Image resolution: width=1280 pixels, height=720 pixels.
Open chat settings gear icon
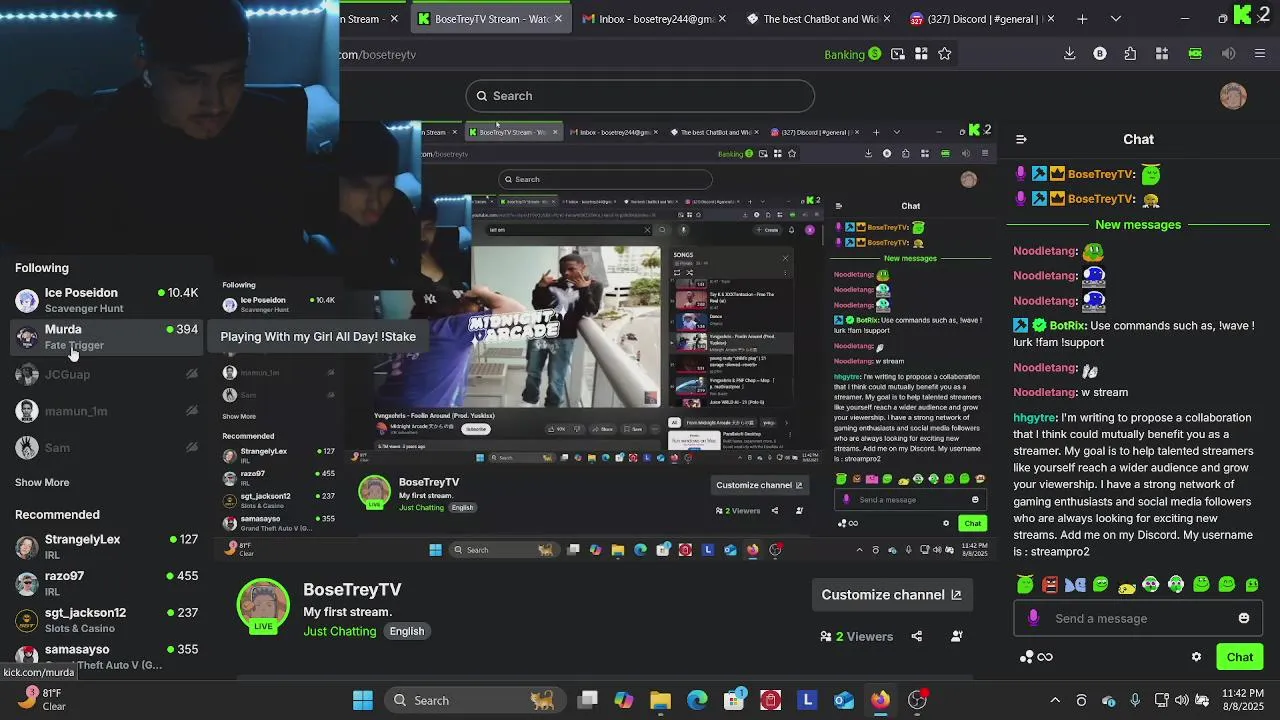(1196, 657)
